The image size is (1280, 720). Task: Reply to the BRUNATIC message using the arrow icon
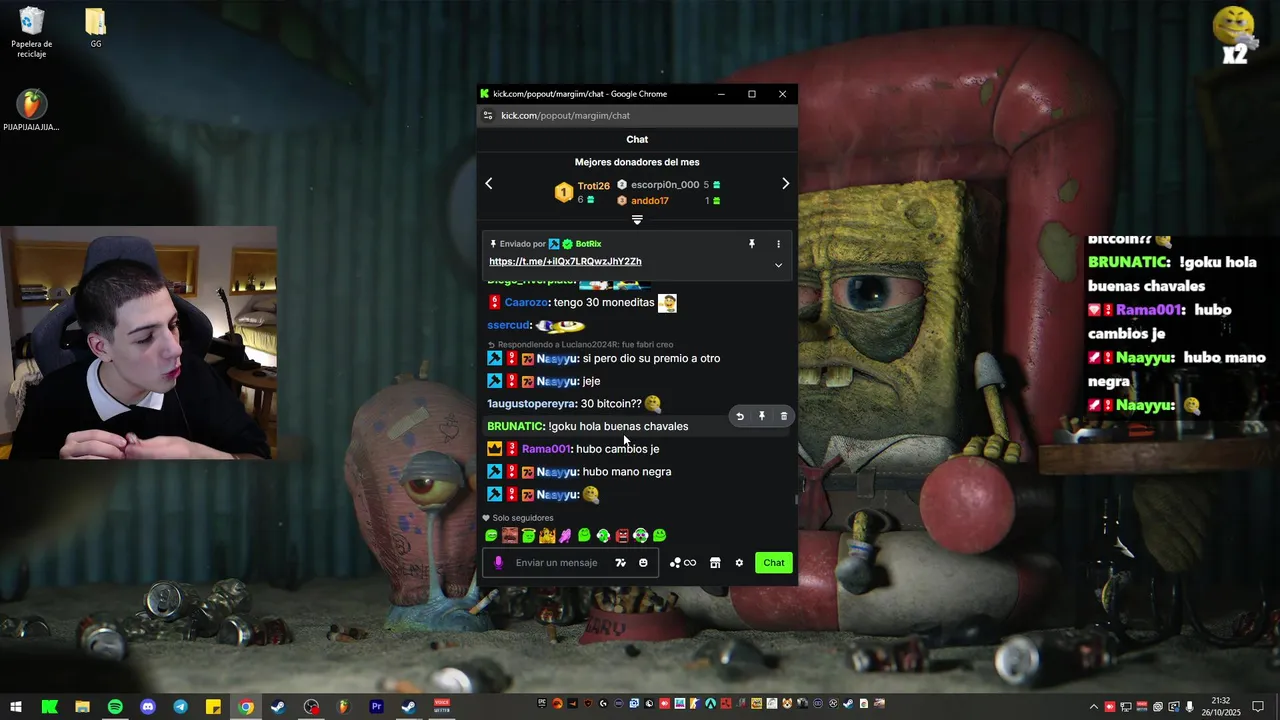click(x=740, y=416)
